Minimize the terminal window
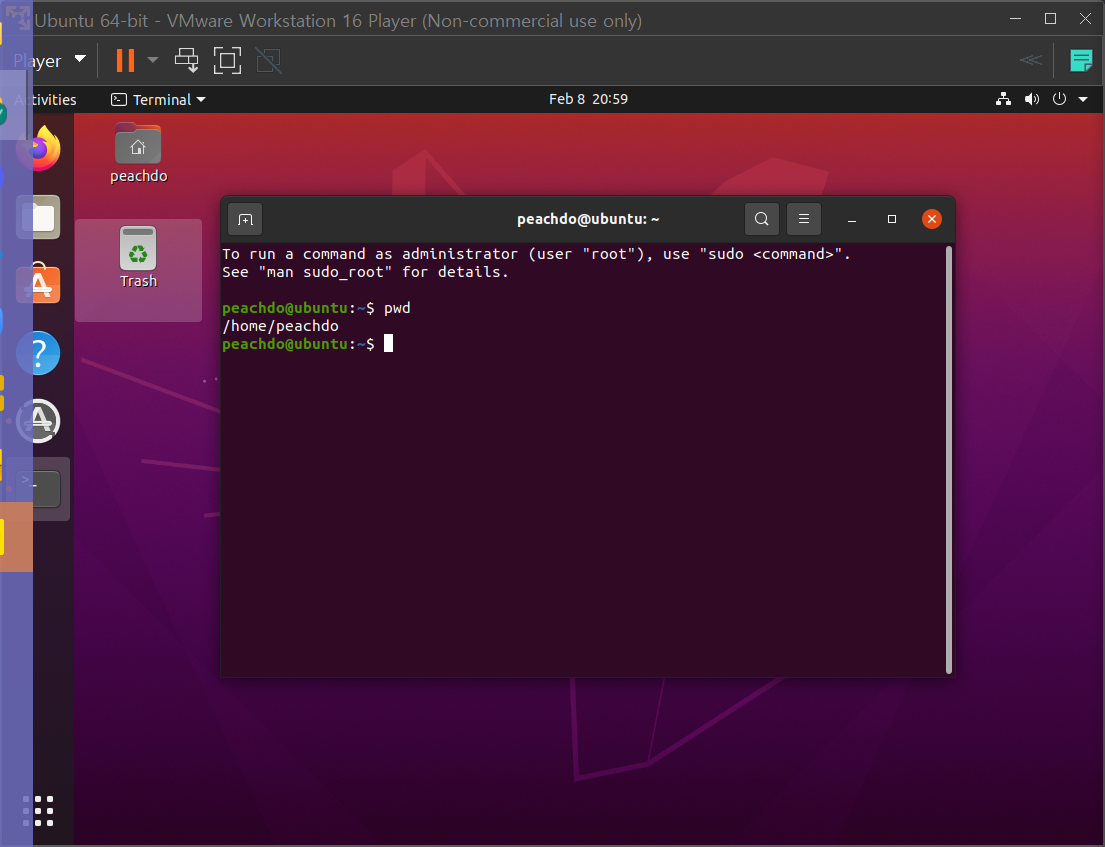Viewport: 1105px width, 847px height. click(x=851, y=220)
